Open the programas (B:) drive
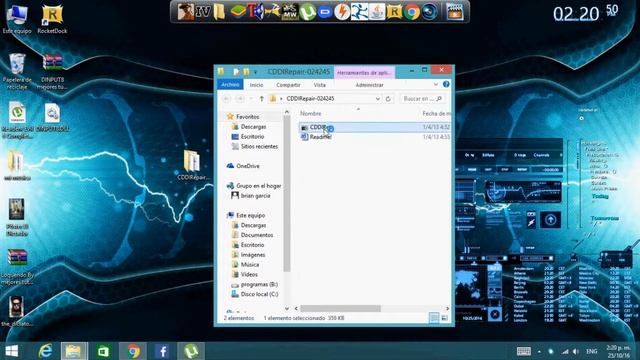The width and height of the screenshot is (640, 360). 259,284
